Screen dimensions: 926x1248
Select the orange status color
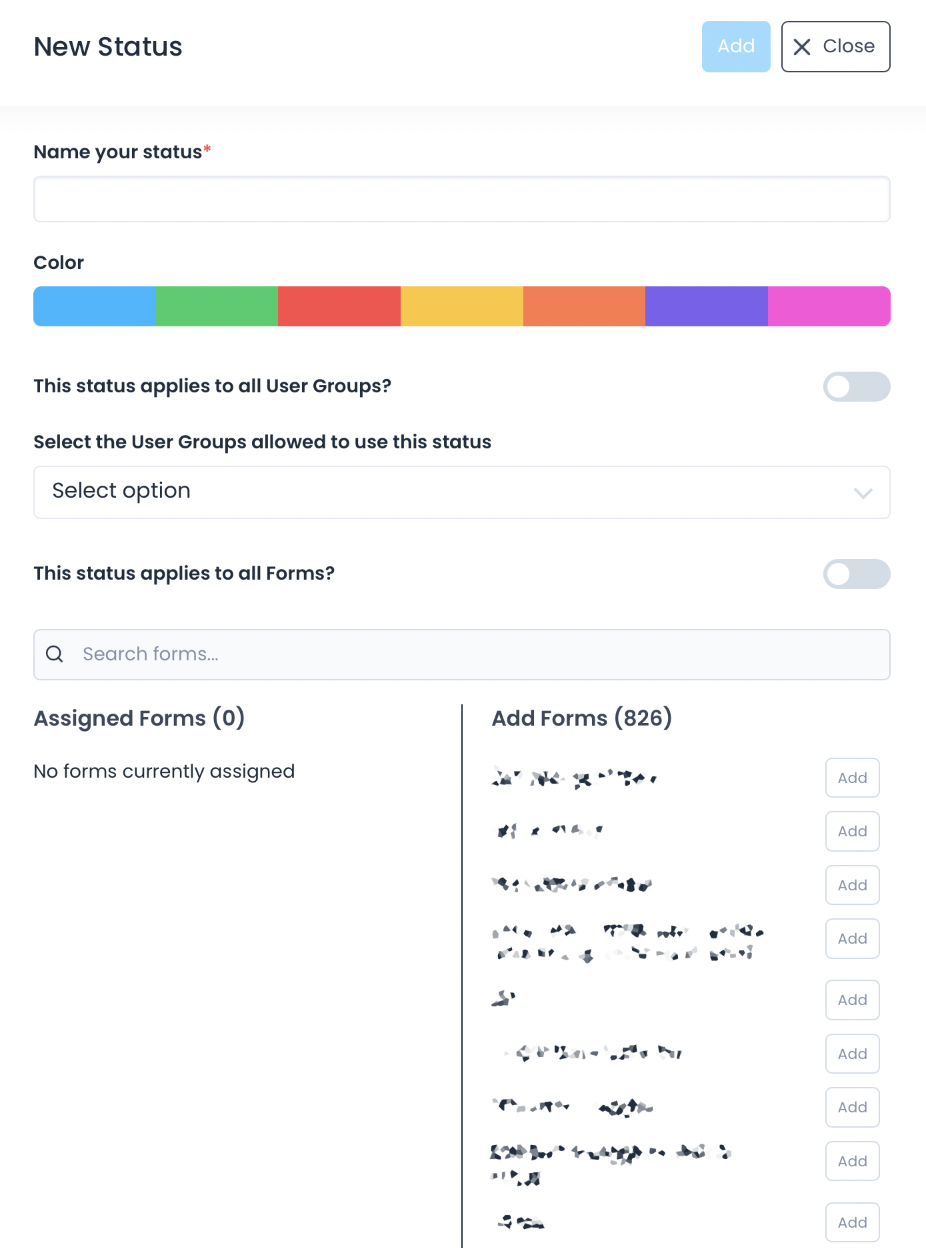584,306
